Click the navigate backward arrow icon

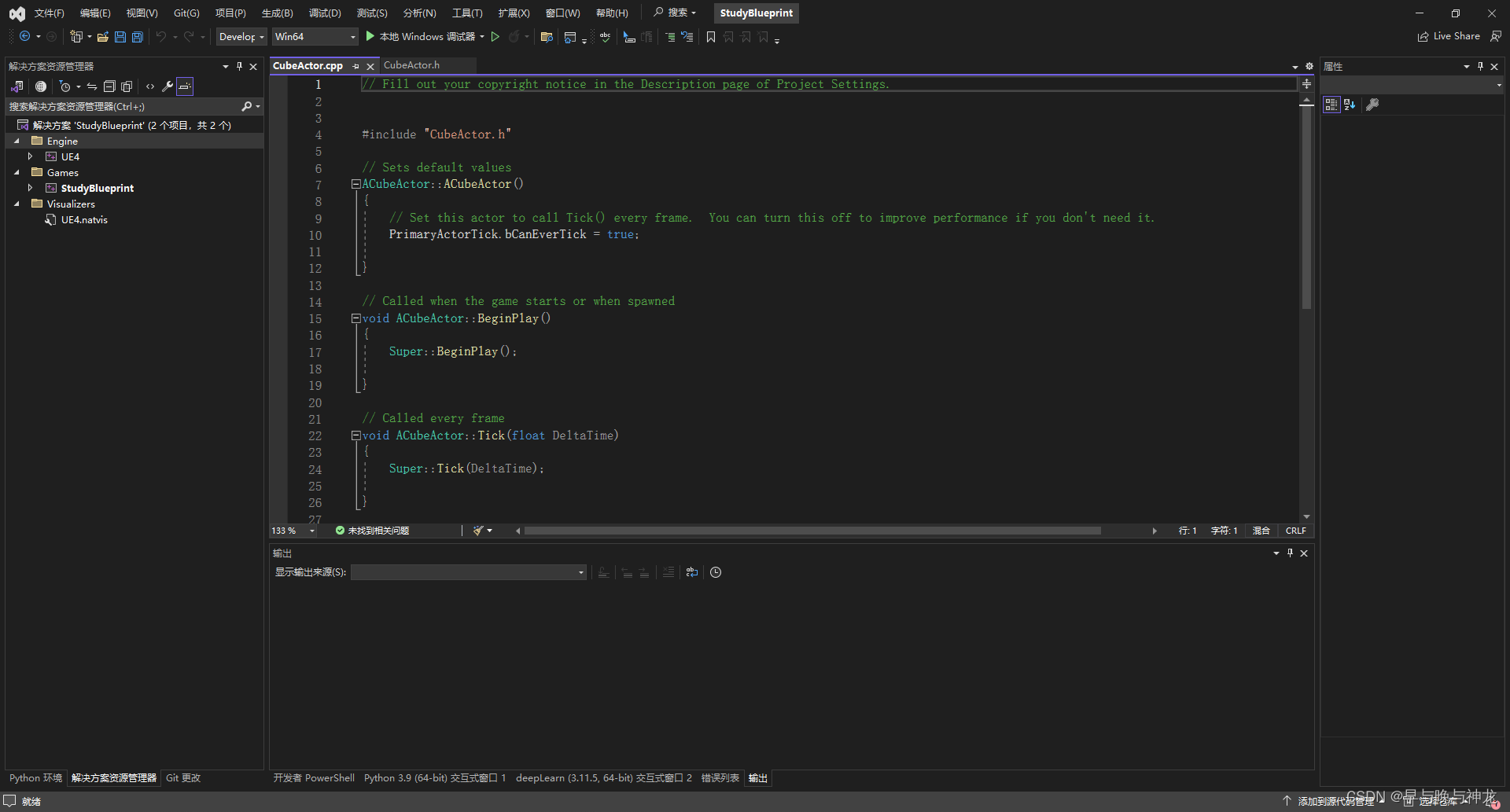pos(24,36)
